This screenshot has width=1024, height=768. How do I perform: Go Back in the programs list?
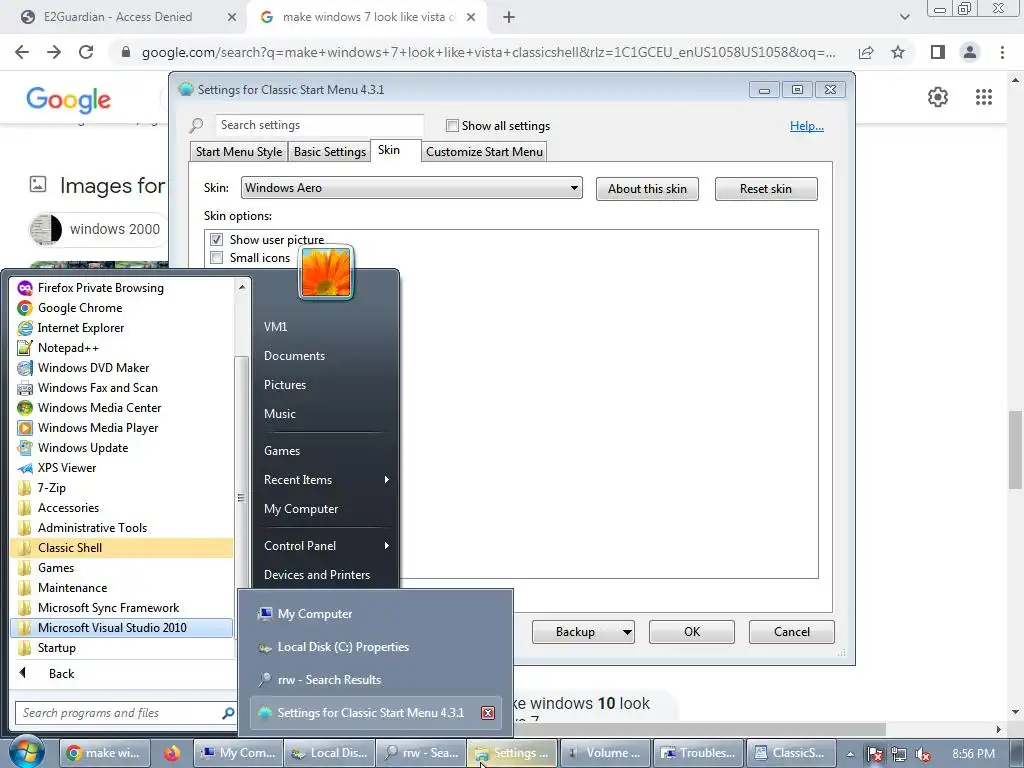pyautogui.click(x=61, y=674)
